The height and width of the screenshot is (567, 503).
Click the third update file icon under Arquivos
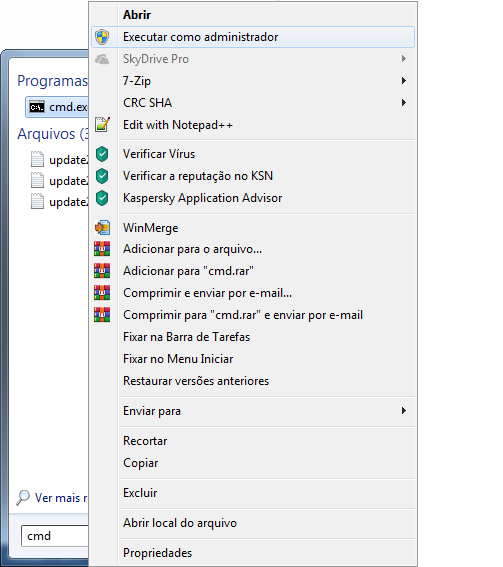coord(37,201)
